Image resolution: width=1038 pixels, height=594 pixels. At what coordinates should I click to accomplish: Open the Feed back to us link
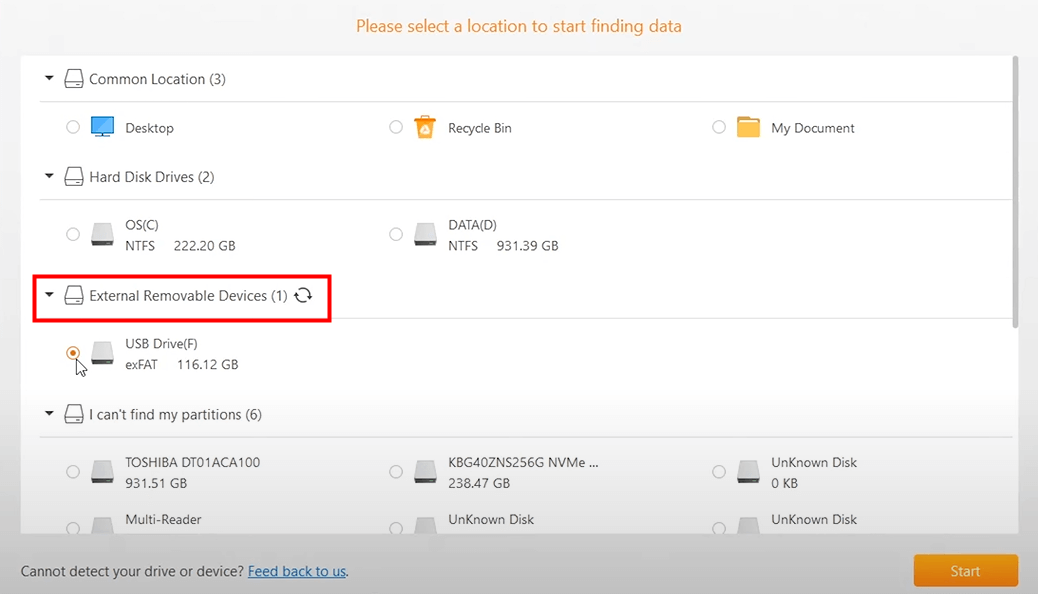pos(296,571)
